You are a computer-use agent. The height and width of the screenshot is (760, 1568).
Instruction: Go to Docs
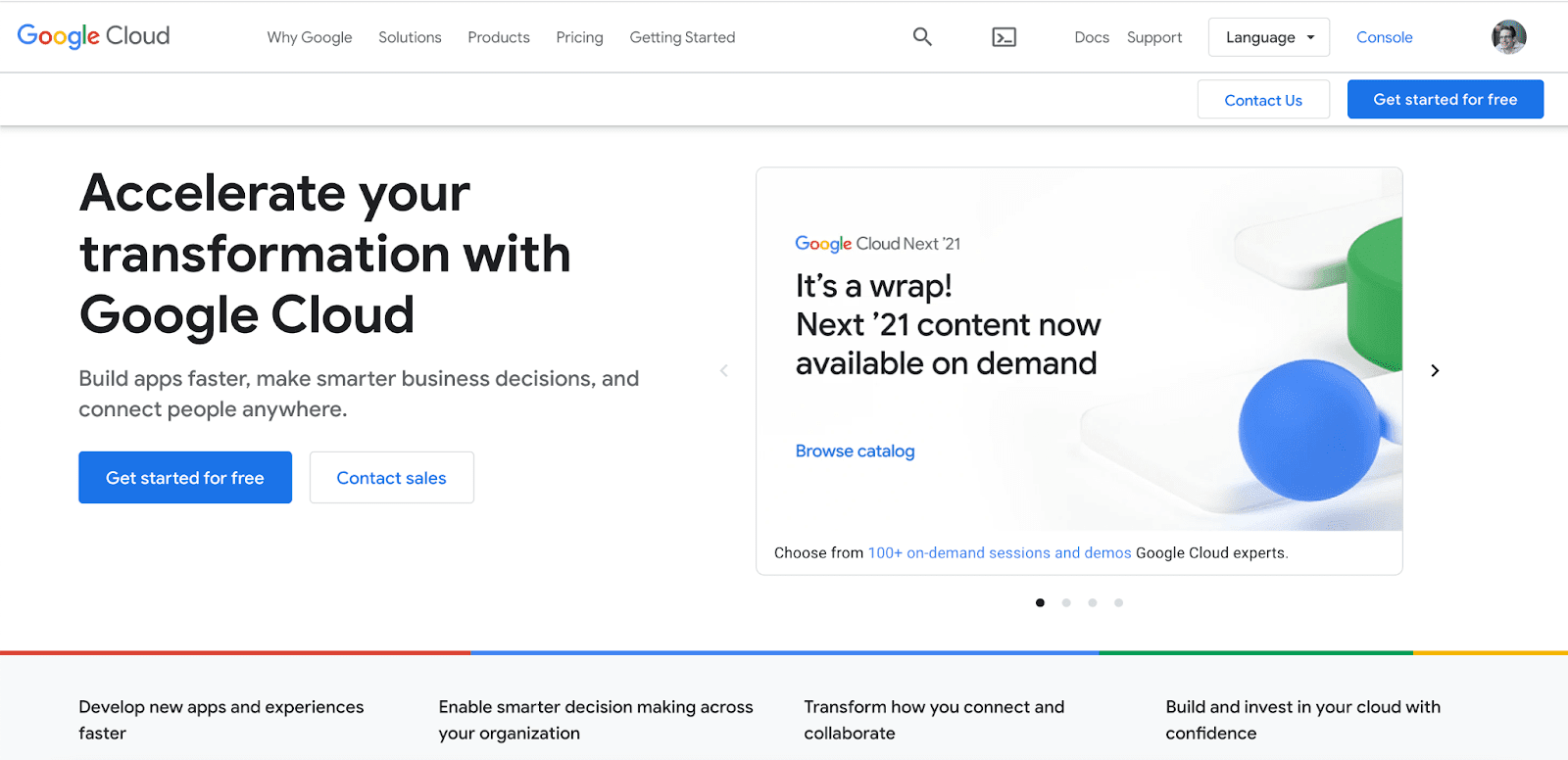point(1092,37)
